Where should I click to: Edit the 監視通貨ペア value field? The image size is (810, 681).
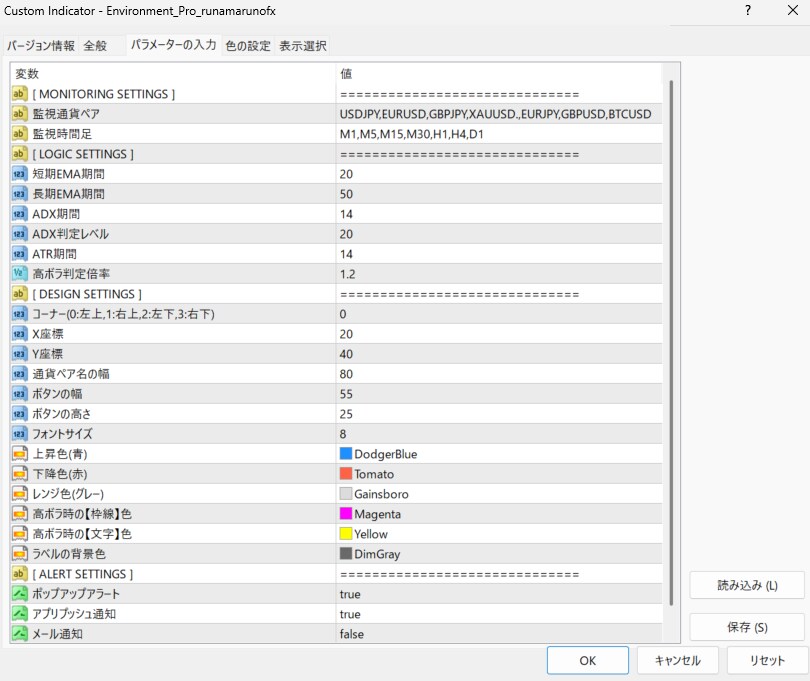[x=499, y=114]
